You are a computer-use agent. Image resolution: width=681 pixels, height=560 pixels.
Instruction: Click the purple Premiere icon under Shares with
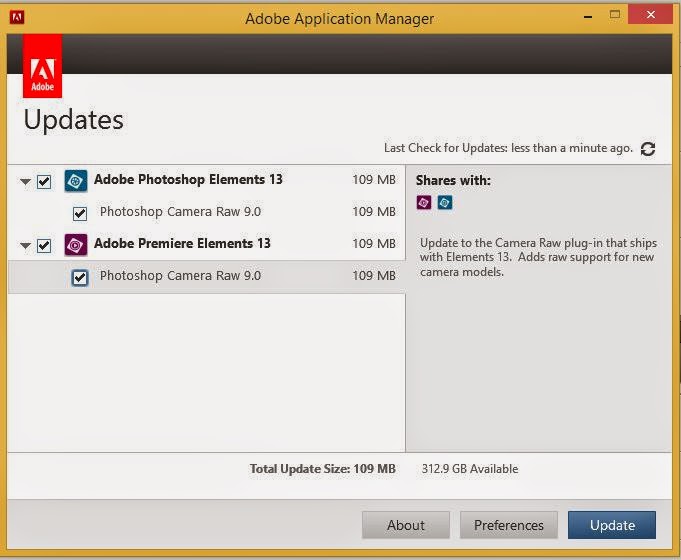(424, 202)
